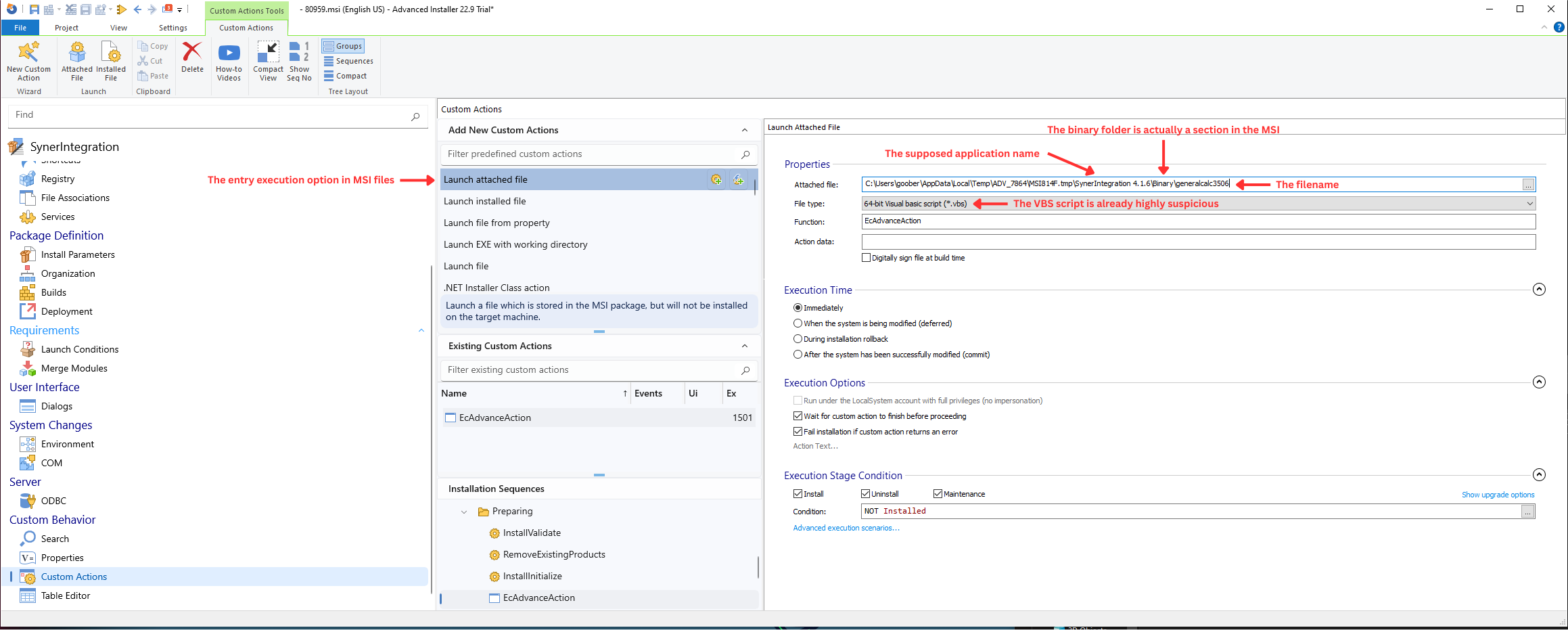Collapse the Execution Options section
Image resolution: width=1568 pixels, height=630 pixels.
pyautogui.click(x=1539, y=382)
